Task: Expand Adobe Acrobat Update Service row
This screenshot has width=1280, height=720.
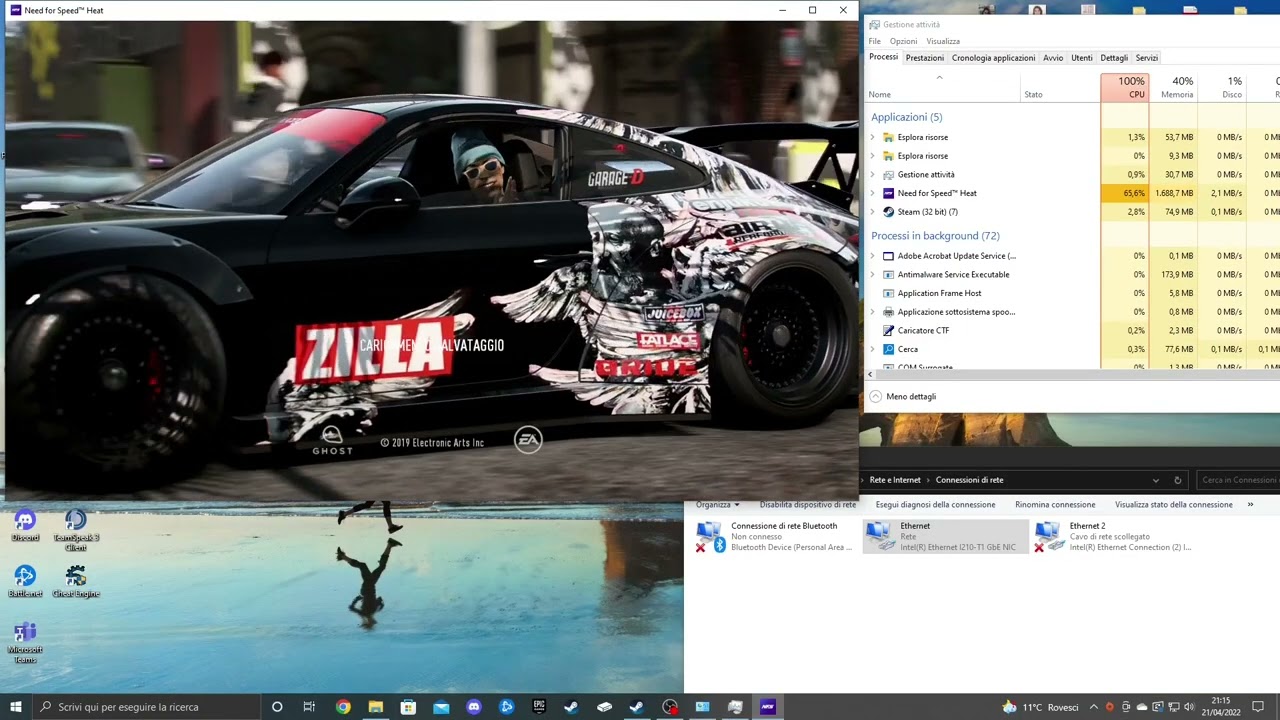Action: 873,256
